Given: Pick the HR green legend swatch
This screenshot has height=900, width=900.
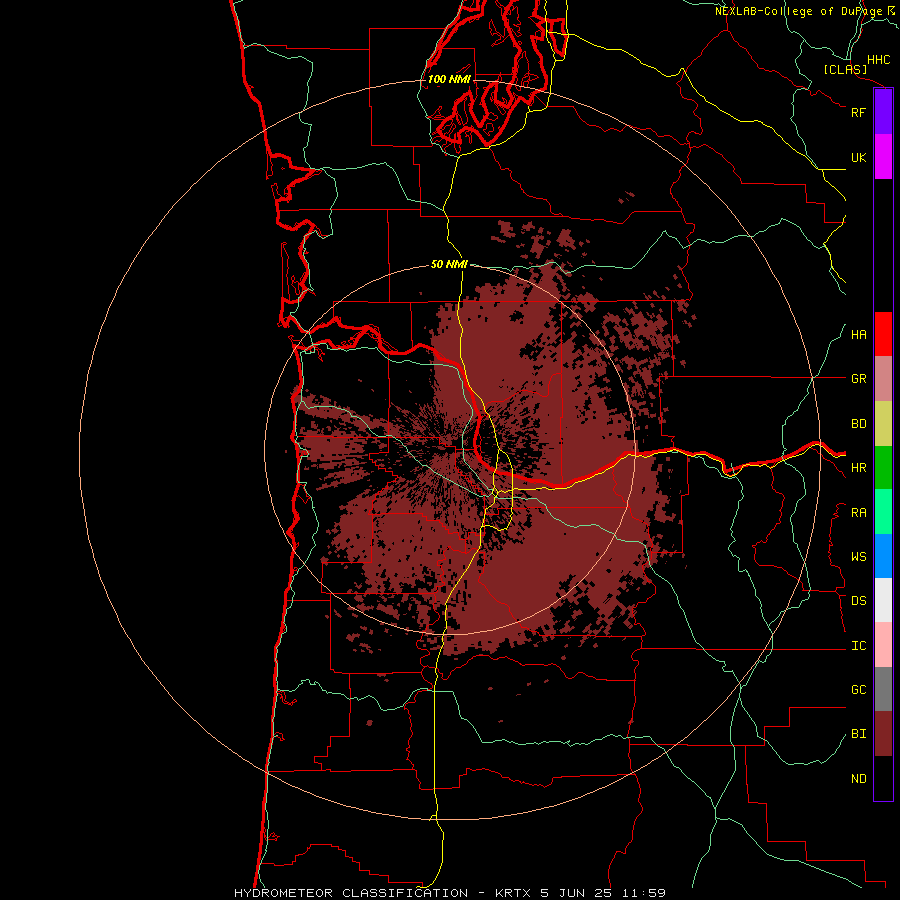Looking at the screenshot, I should (883, 468).
